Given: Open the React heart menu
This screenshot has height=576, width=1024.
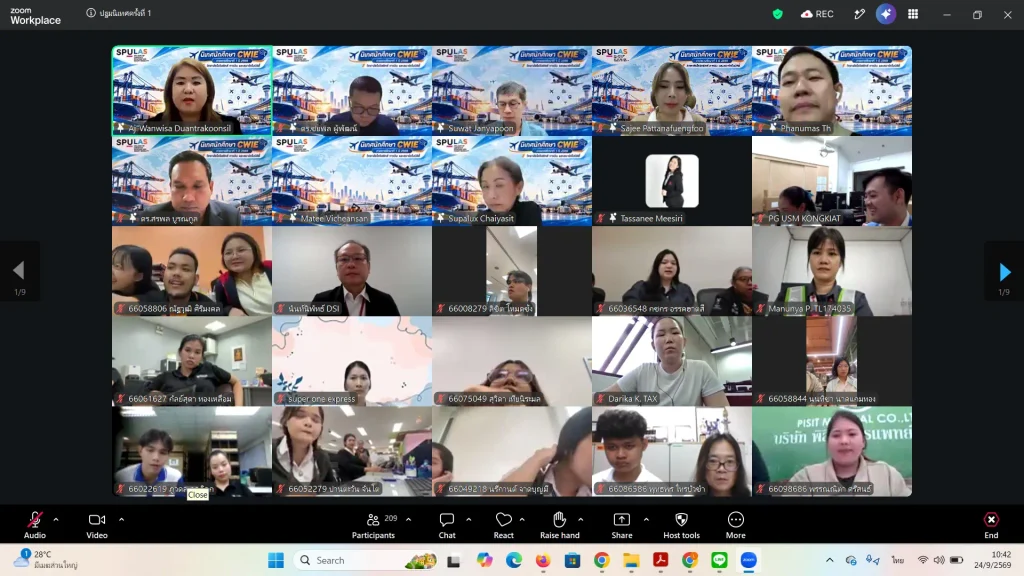Looking at the screenshot, I should [x=504, y=524].
